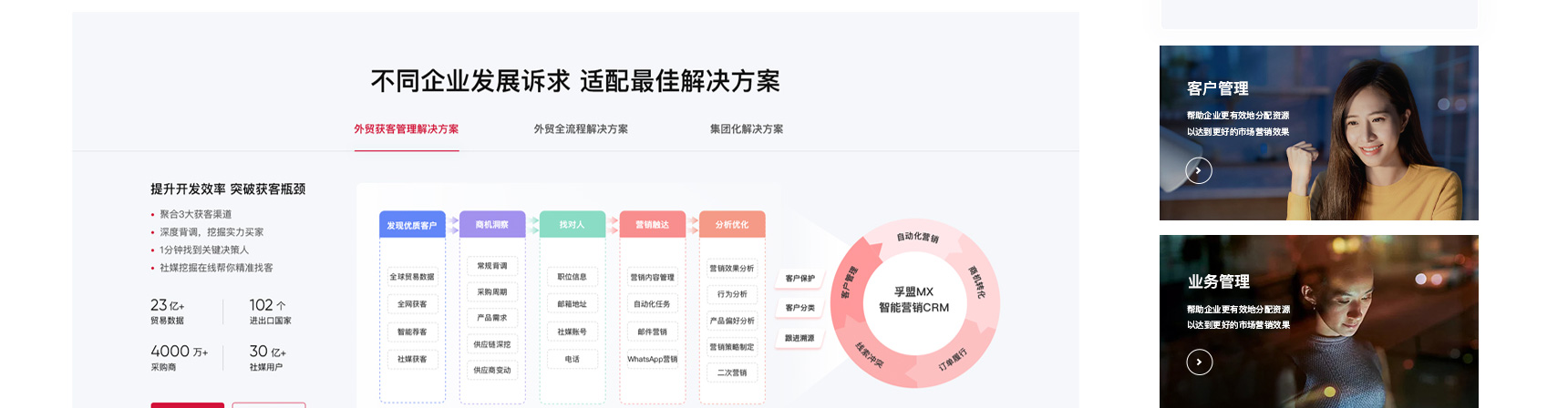Click the 供应链深挖 box
Image resolution: width=1568 pixels, height=408 pixels.
492,344
